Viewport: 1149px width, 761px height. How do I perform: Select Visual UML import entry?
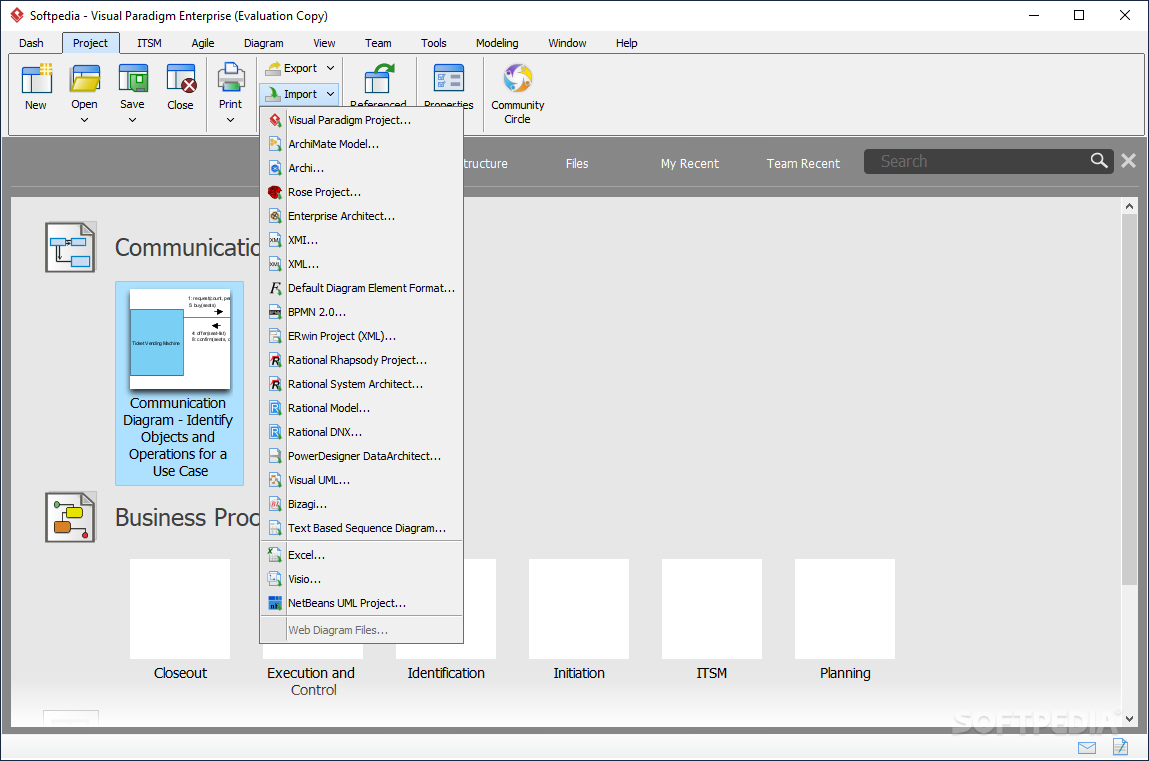[361, 480]
